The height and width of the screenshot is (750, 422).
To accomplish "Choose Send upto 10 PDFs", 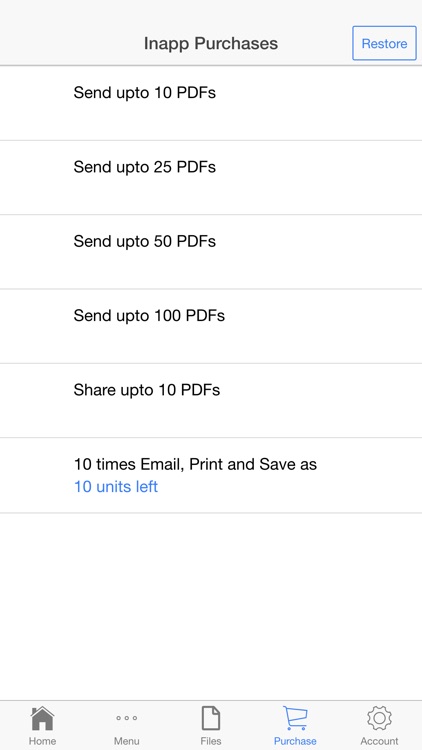I will [211, 103].
